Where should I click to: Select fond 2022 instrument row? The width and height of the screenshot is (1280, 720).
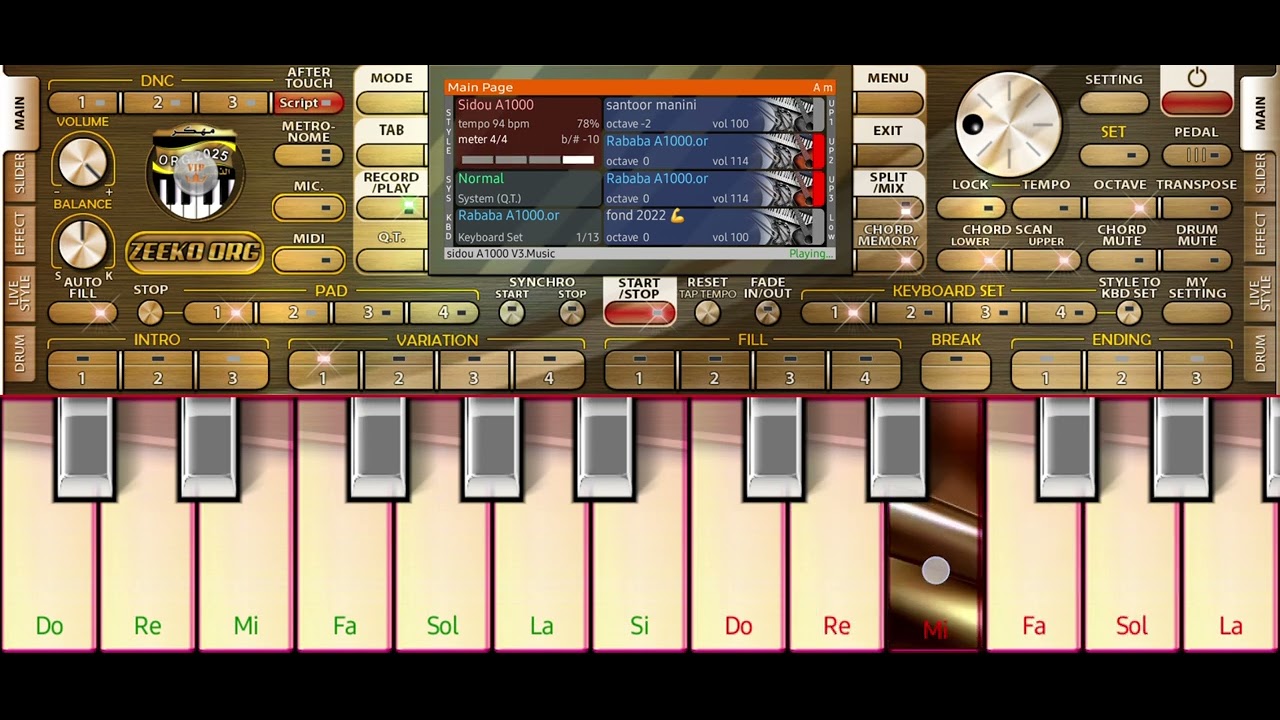point(714,227)
